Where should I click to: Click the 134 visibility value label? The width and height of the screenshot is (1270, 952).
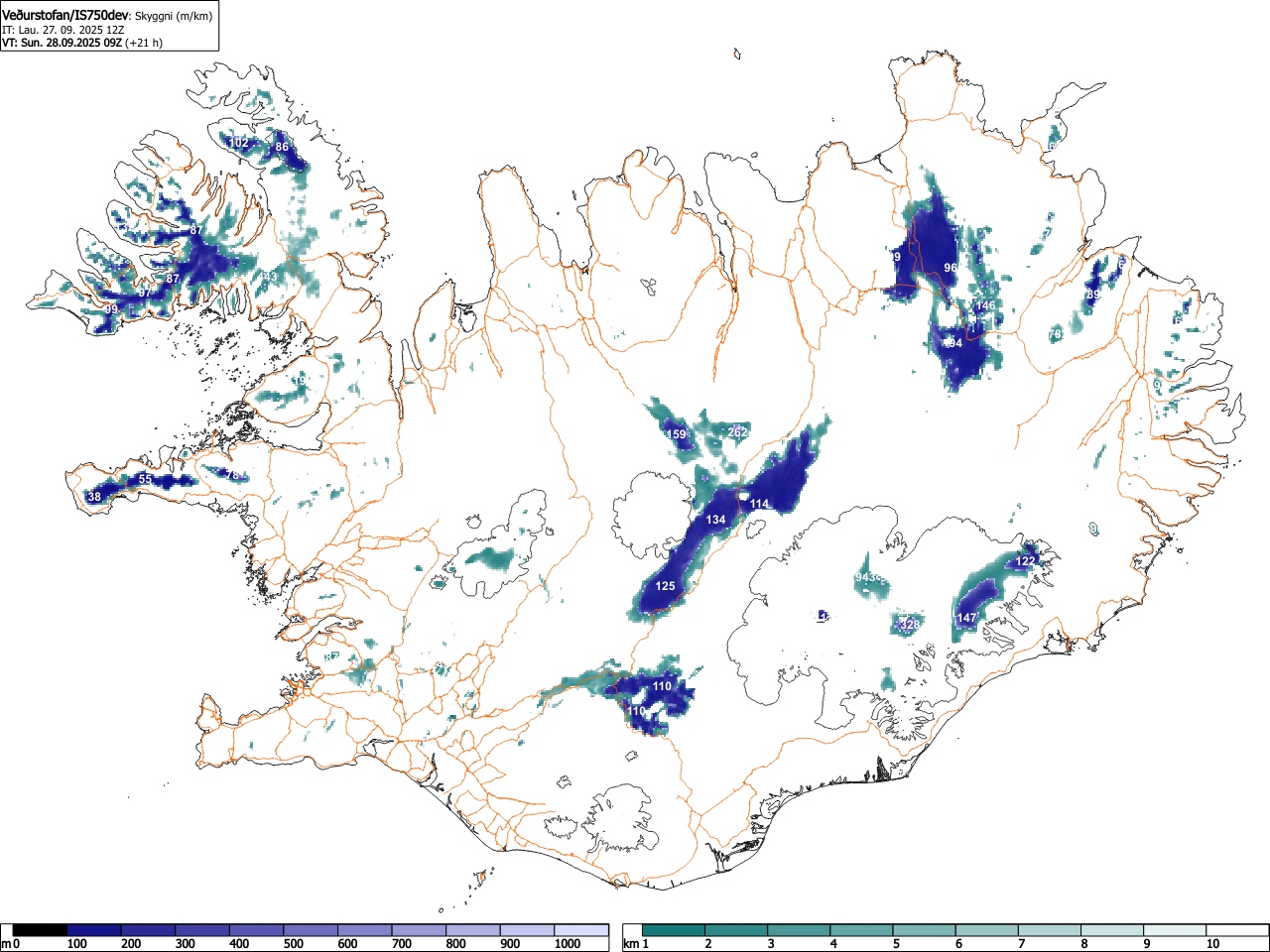pyautogui.click(x=715, y=520)
